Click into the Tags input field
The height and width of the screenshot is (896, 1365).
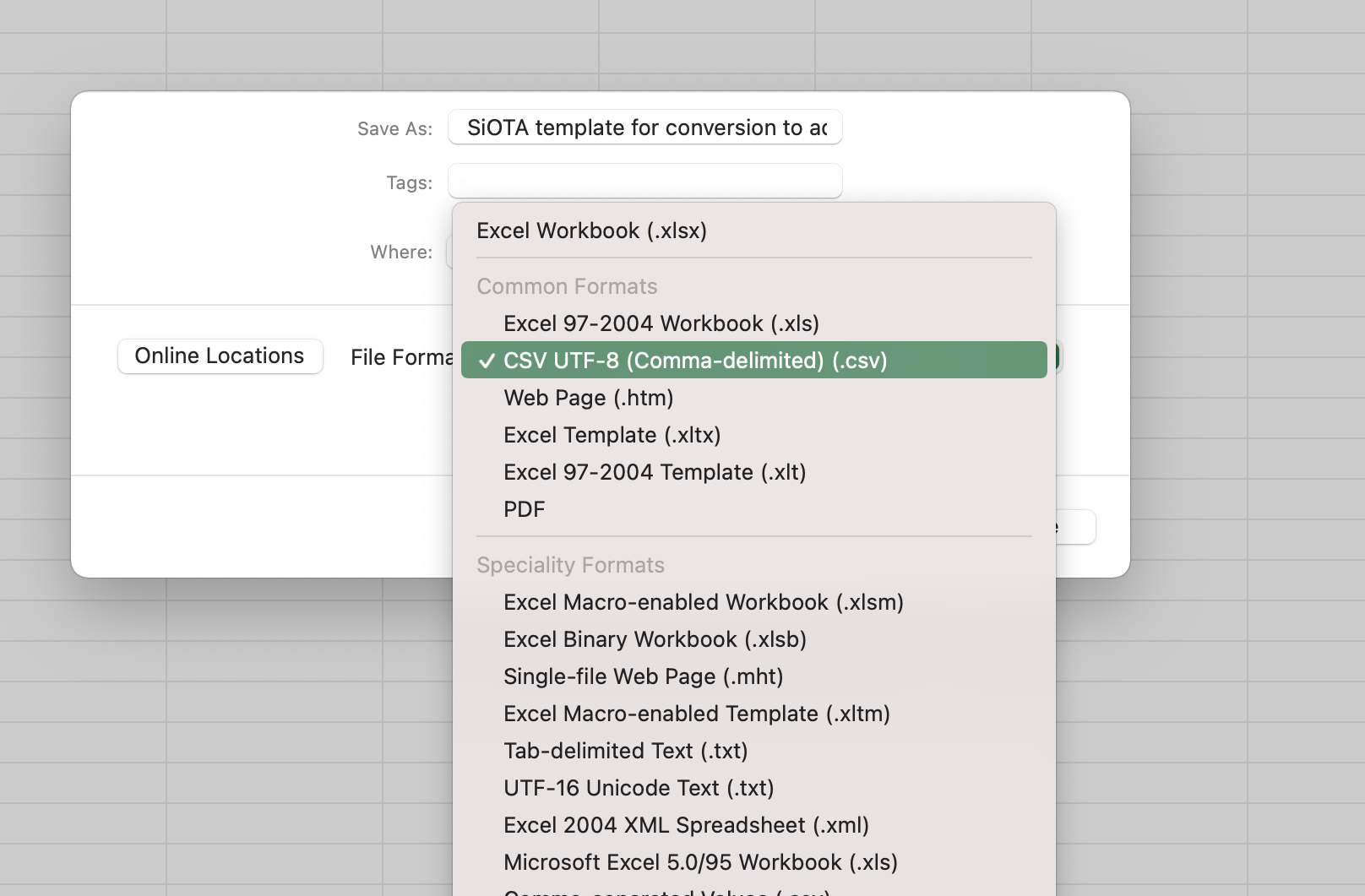click(x=645, y=182)
